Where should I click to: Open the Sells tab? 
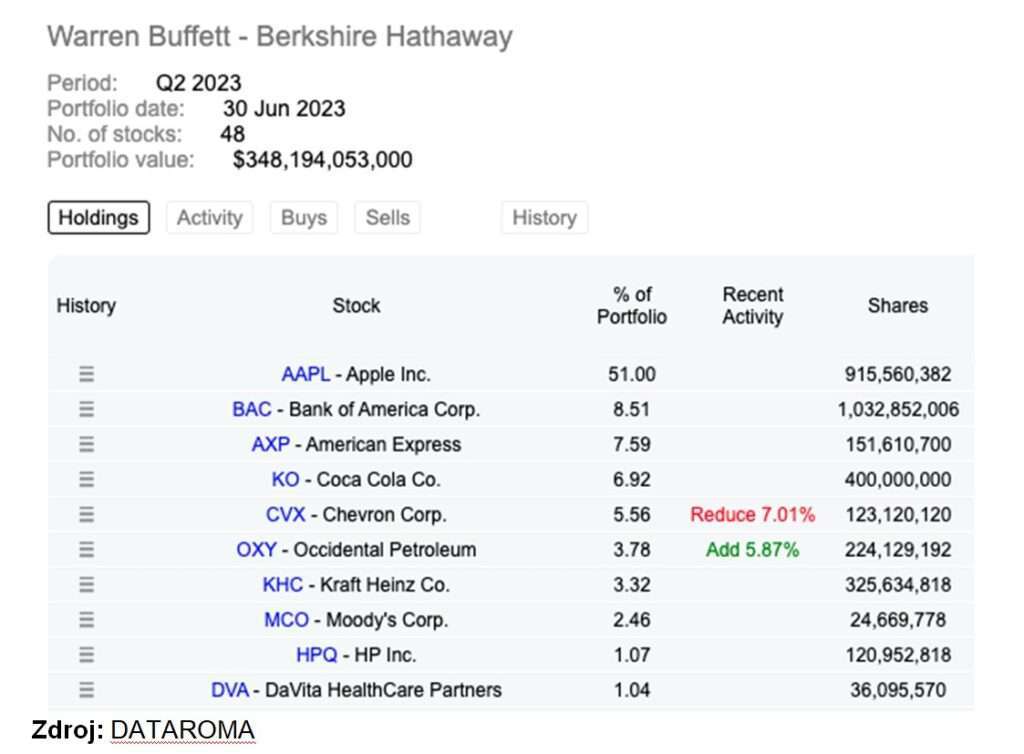point(388,217)
